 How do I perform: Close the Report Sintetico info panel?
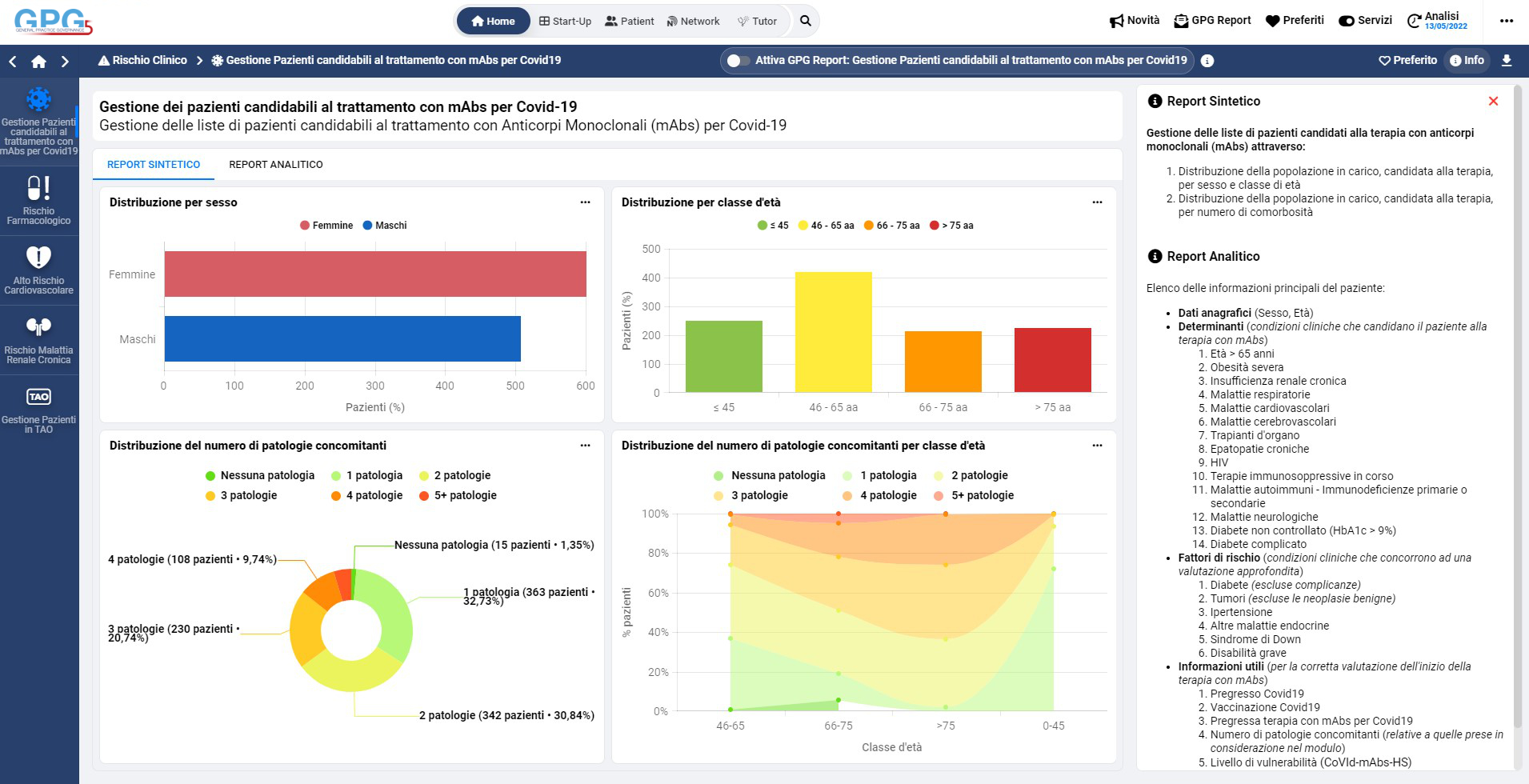[x=1493, y=101]
